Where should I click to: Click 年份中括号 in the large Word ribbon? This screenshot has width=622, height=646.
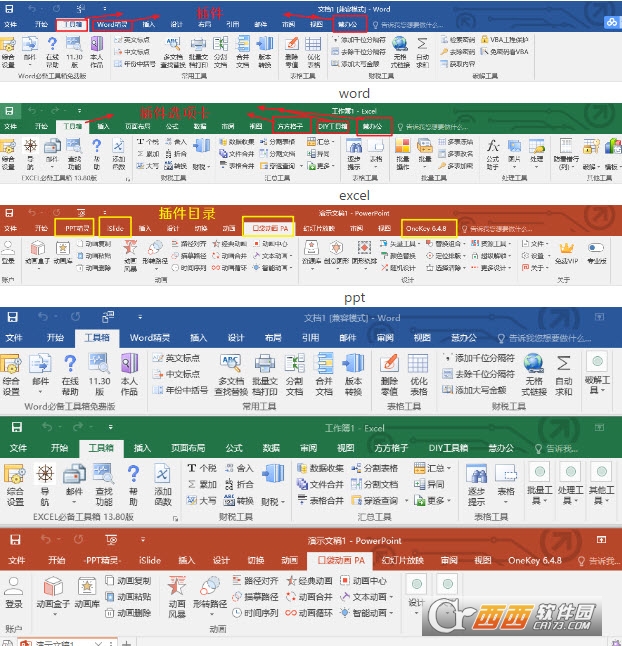180,390
